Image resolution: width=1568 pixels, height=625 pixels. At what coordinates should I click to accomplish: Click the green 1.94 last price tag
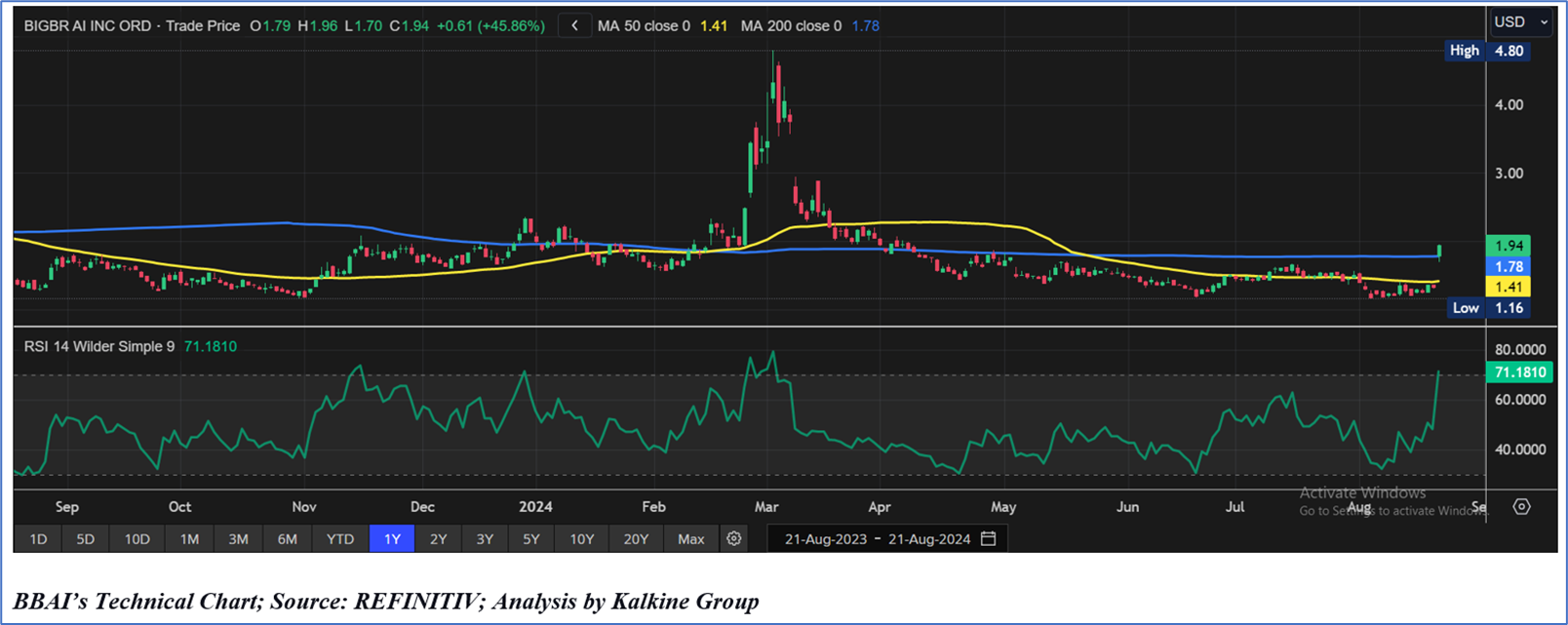coord(1507,246)
